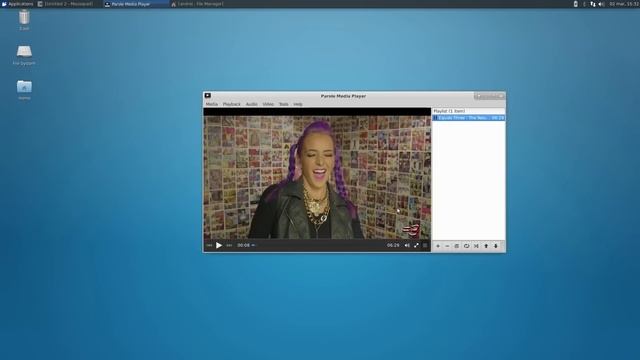The height and width of the screenshot is (360, 640).
Task: Open the Playback menu
Action: coord(231,104)
